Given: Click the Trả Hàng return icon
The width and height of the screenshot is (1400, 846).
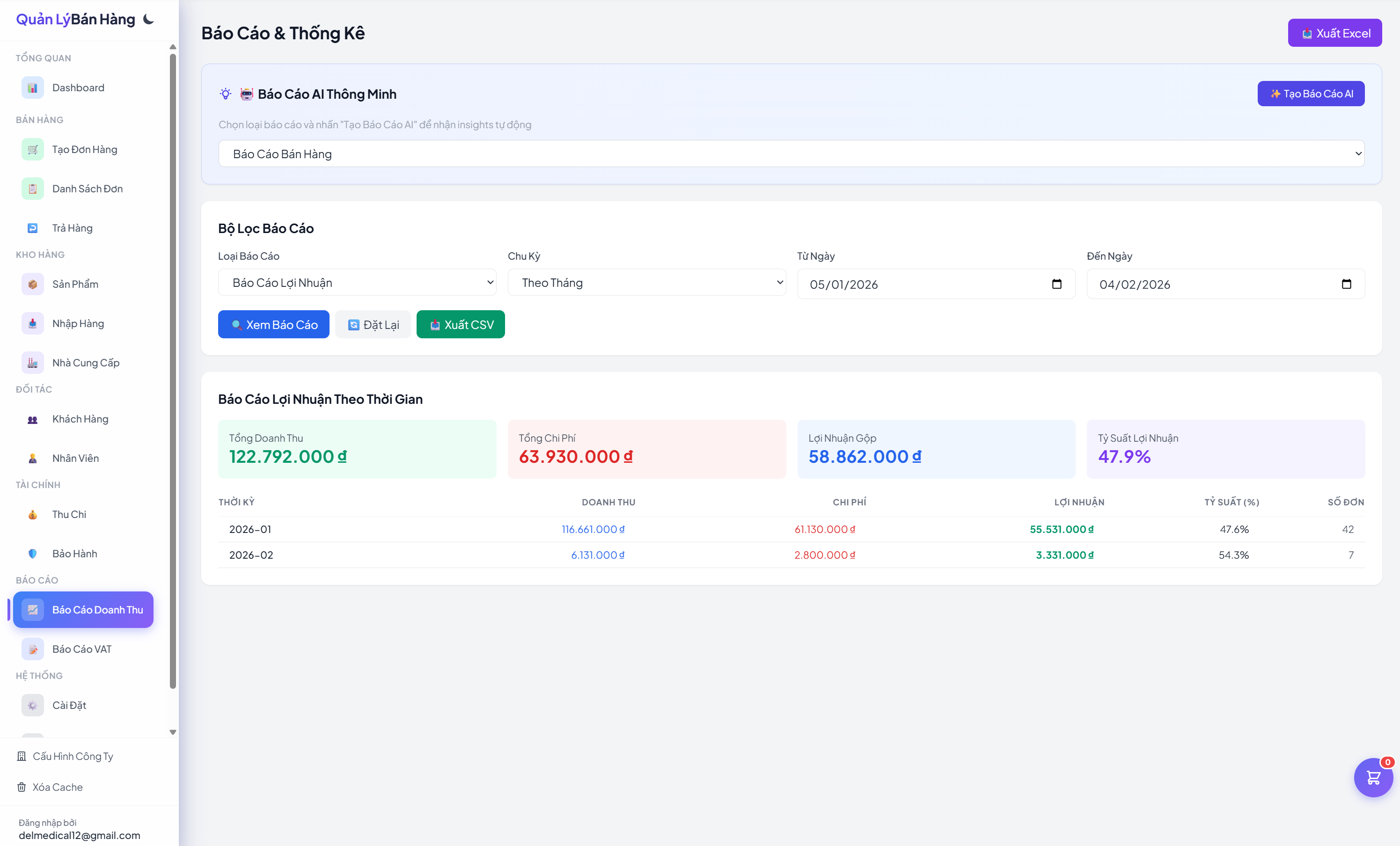Looking at the screenshot, I should (32, 228).
